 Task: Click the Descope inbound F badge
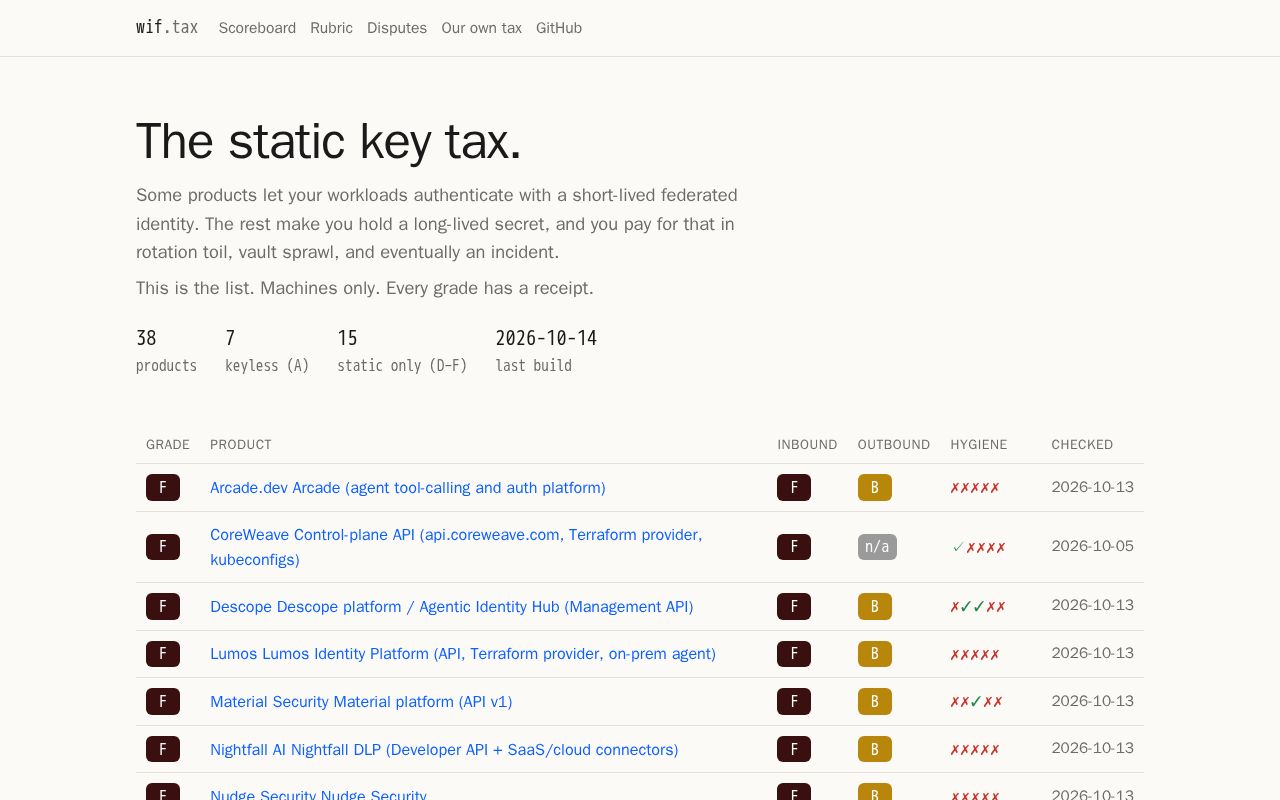[x=794, y=607]
